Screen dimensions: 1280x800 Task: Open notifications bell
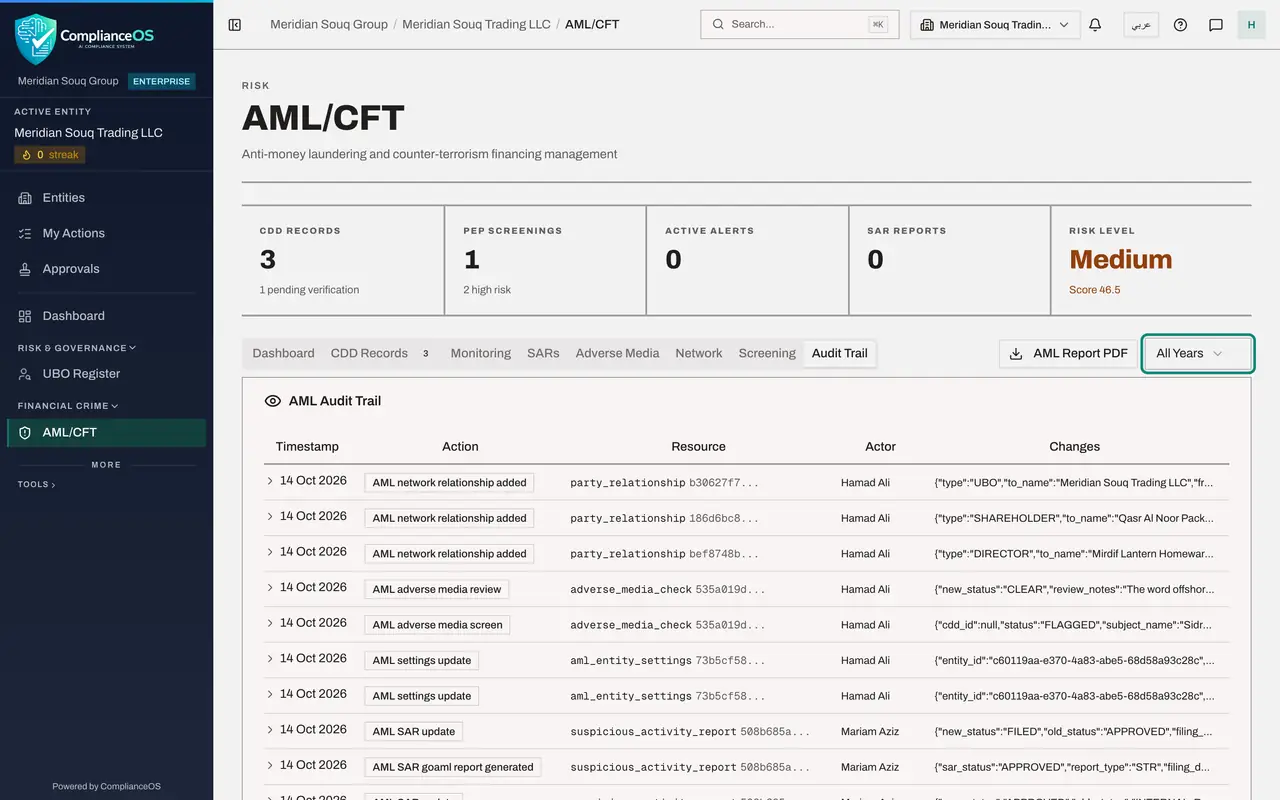tap(1095, 24)
